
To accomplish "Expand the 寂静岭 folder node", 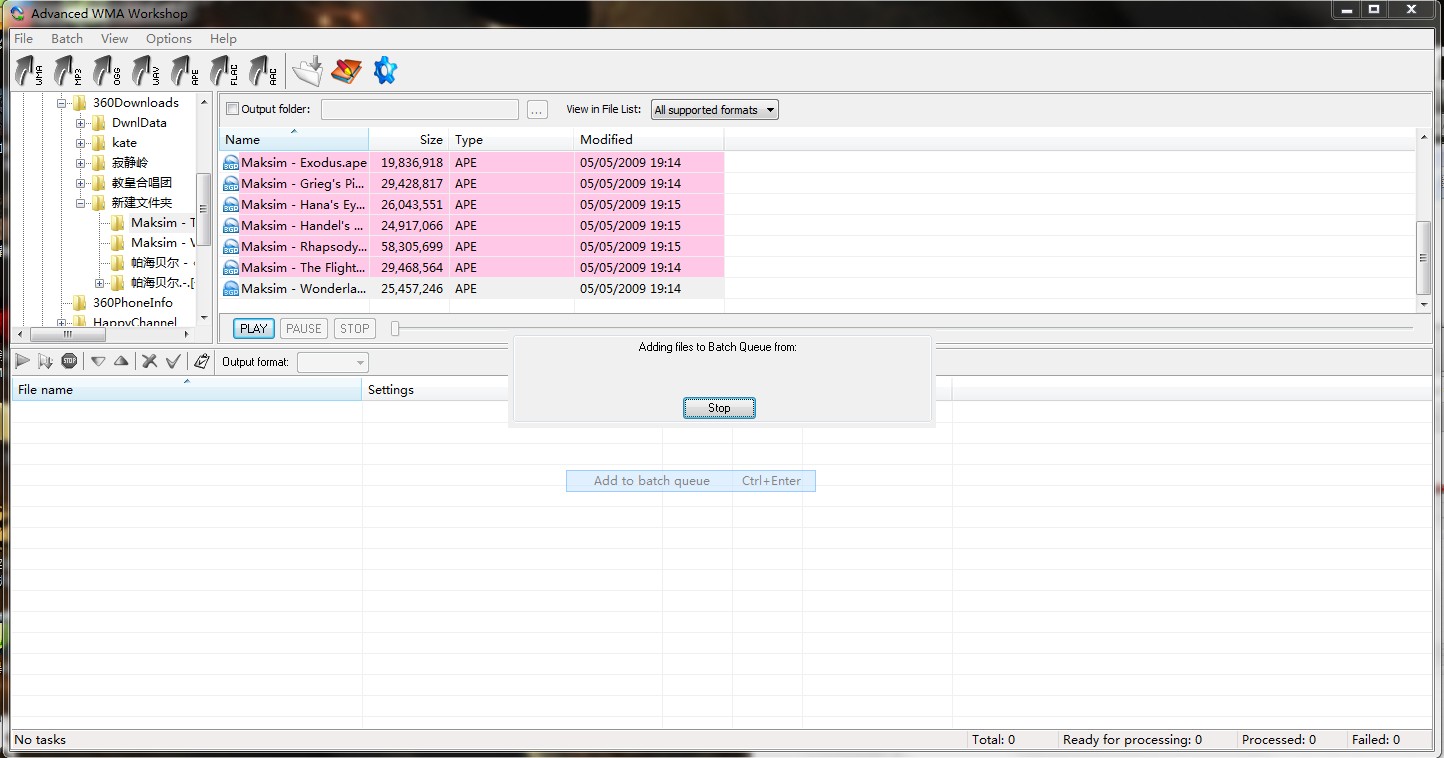I will click(81, 163).
